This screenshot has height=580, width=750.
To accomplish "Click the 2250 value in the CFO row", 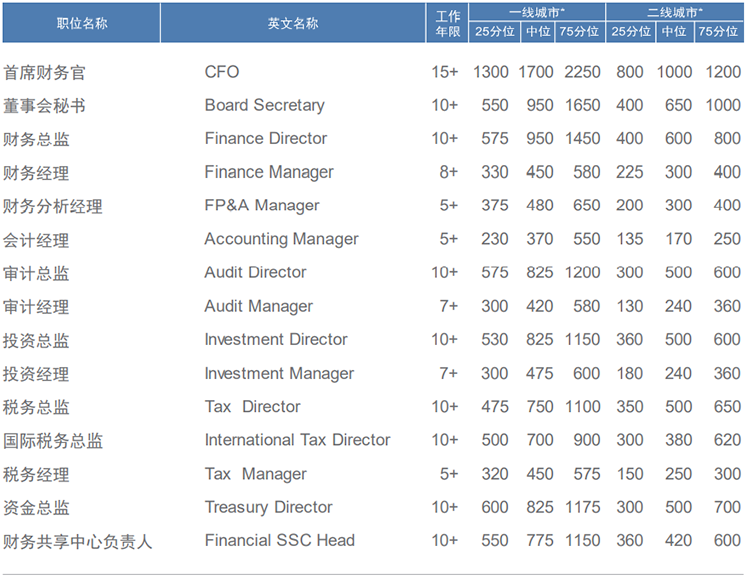I will pos(582,72).
